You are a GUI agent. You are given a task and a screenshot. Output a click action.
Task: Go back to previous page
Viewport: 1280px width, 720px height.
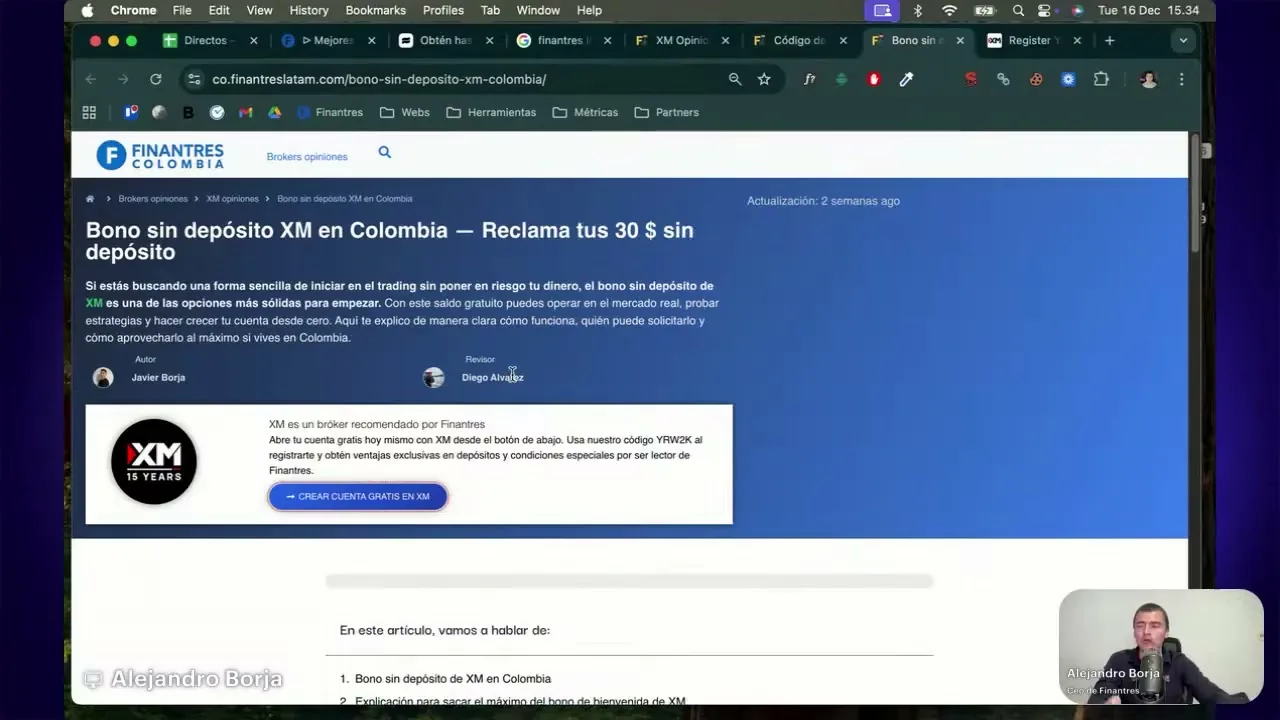click(91, 79)
